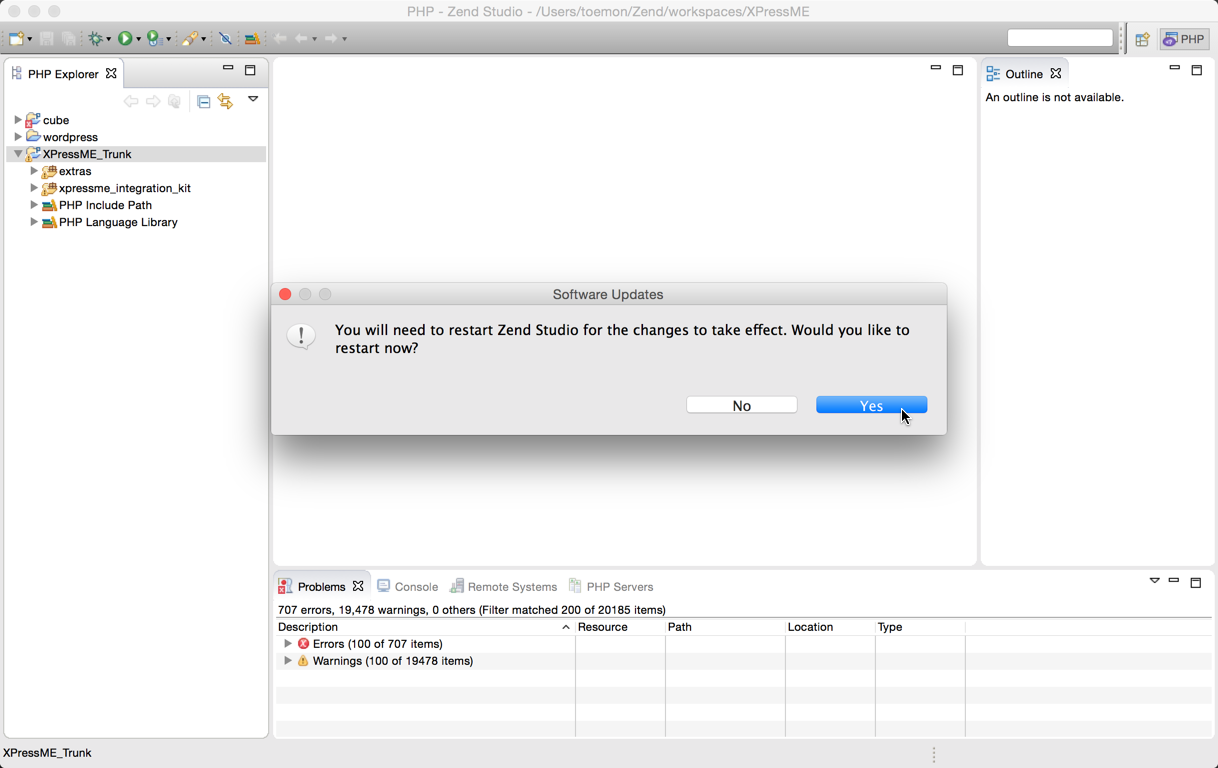1218x768 pixels.
Task: Maximize the PHP Explorer panel
Action: point(250,70)
